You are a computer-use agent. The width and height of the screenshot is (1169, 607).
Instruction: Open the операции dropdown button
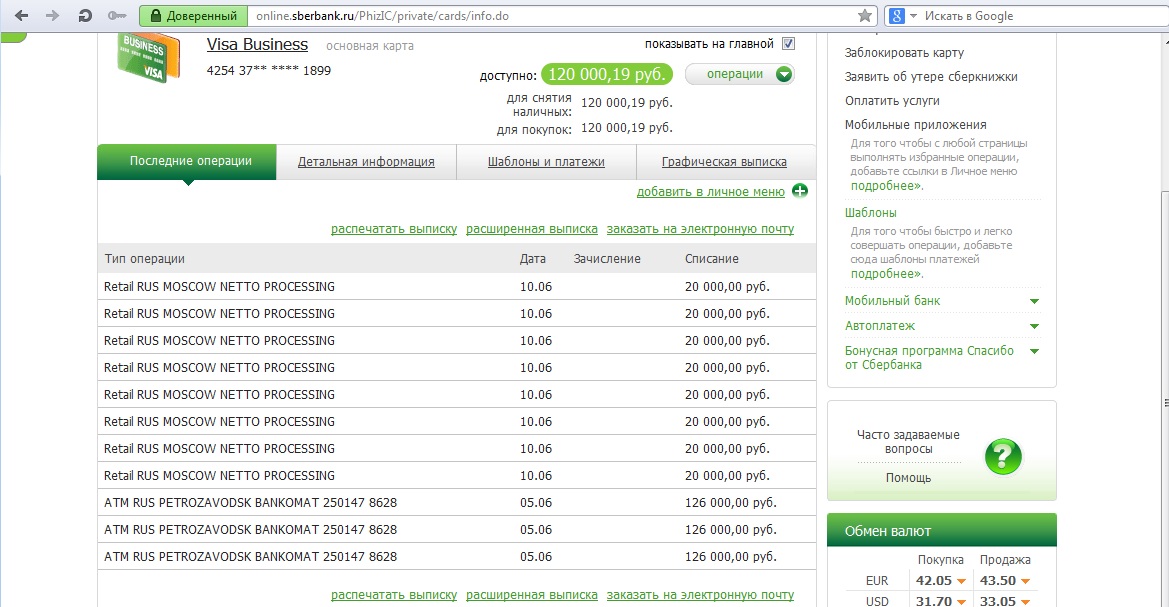pos(740,74)
